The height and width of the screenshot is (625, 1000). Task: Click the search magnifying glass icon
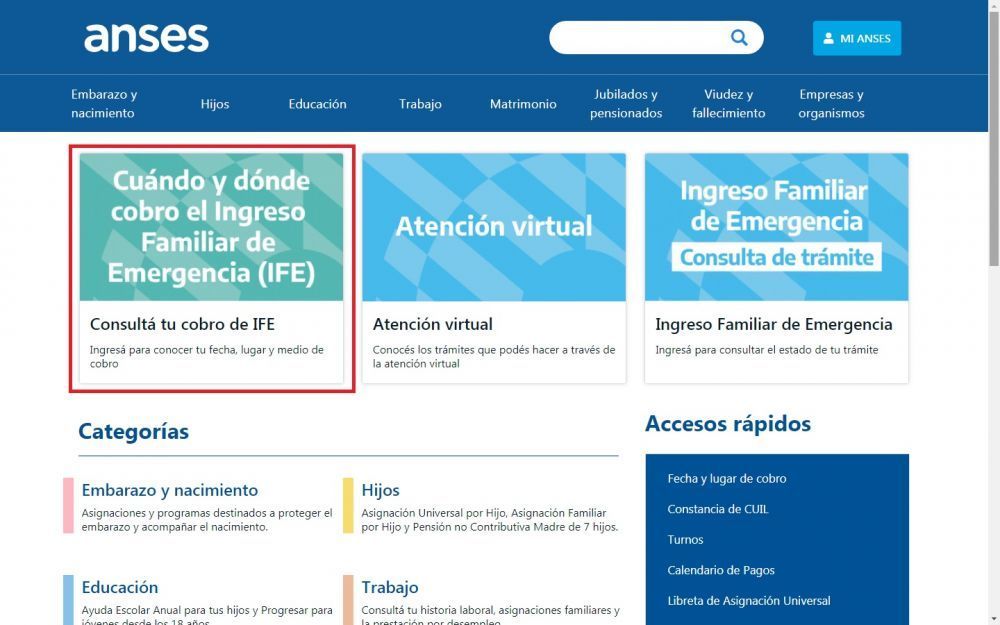(x=739, y=37)
